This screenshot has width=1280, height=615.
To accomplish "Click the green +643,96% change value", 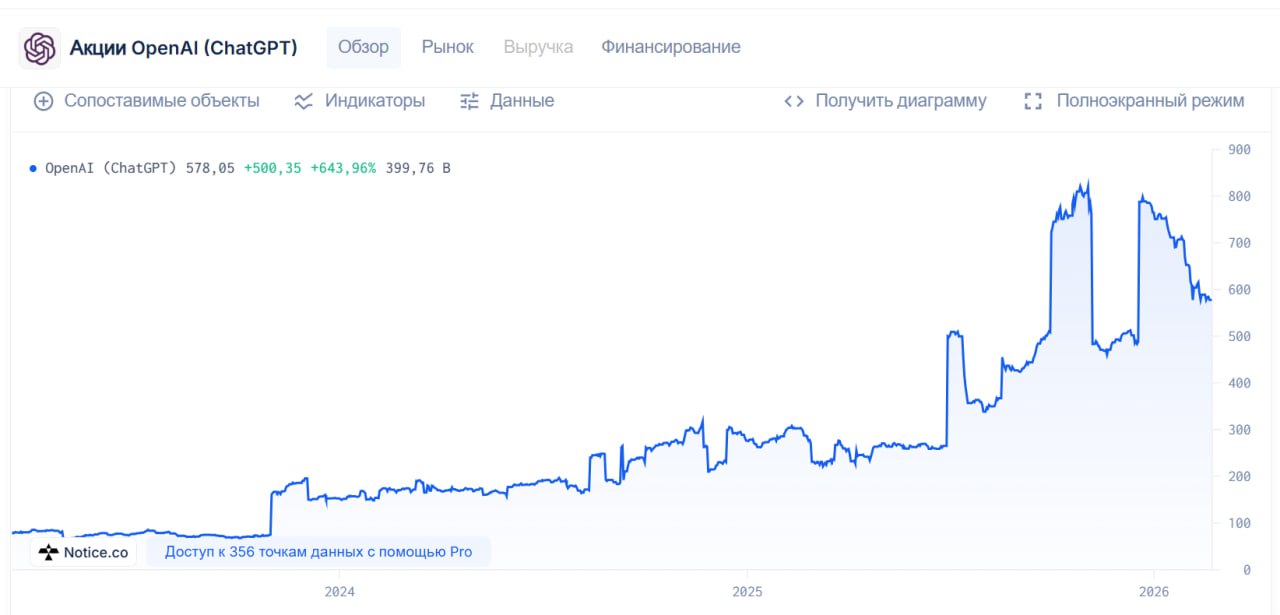I will click(x=343, y=168).
